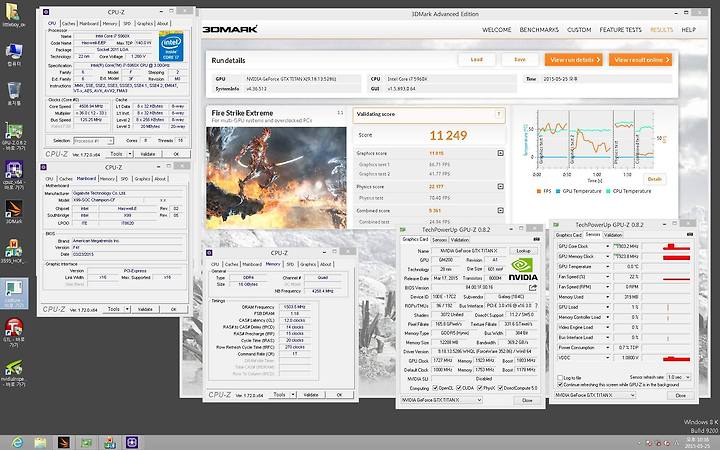This screenshot has height=450, width=720.
Task: Open the BENCHMARKS tab in 3DMark
Action: pyautogui.click(x=539, y=29)
